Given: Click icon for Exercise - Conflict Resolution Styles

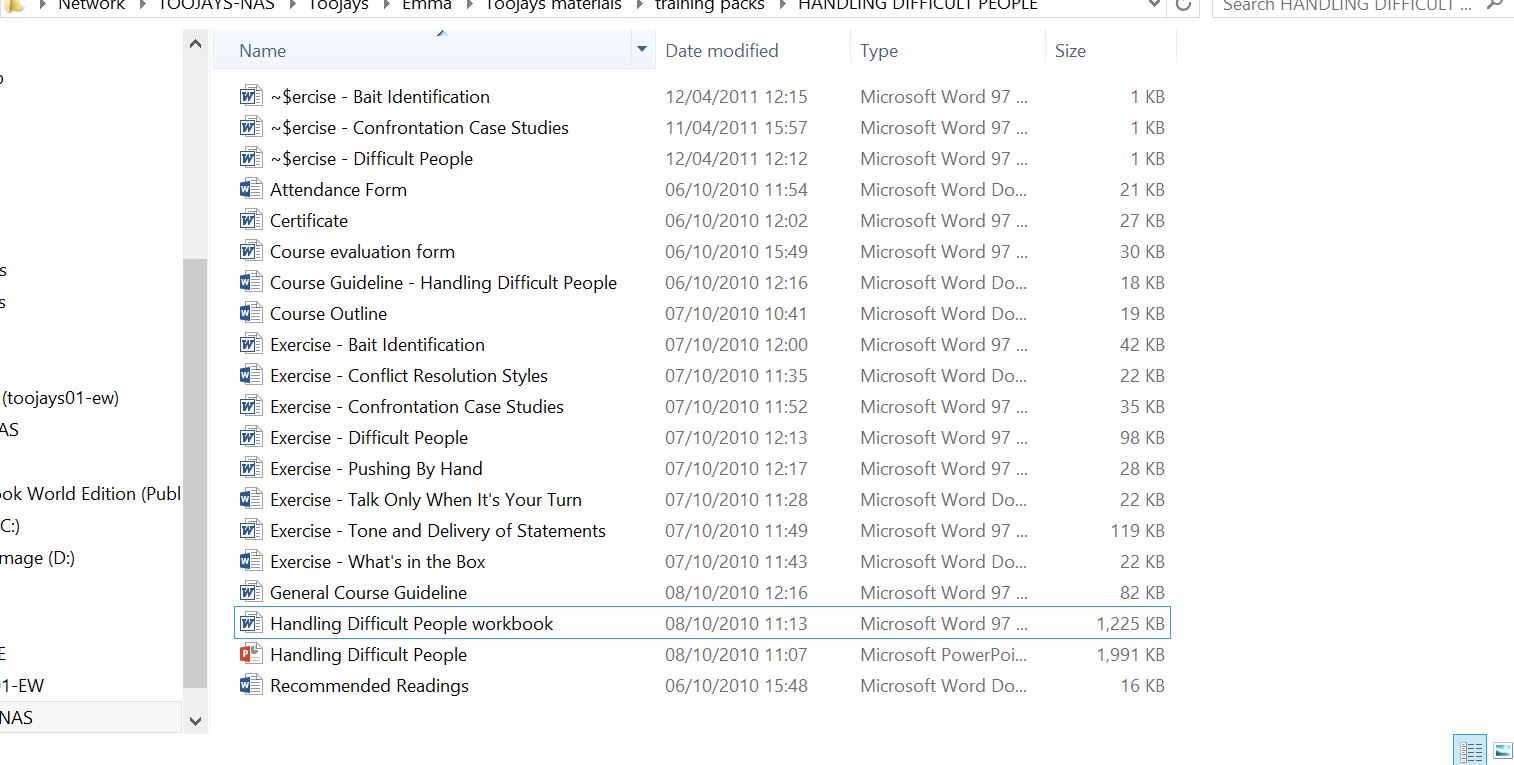Looking at the screenshot, I should point(251,375).
